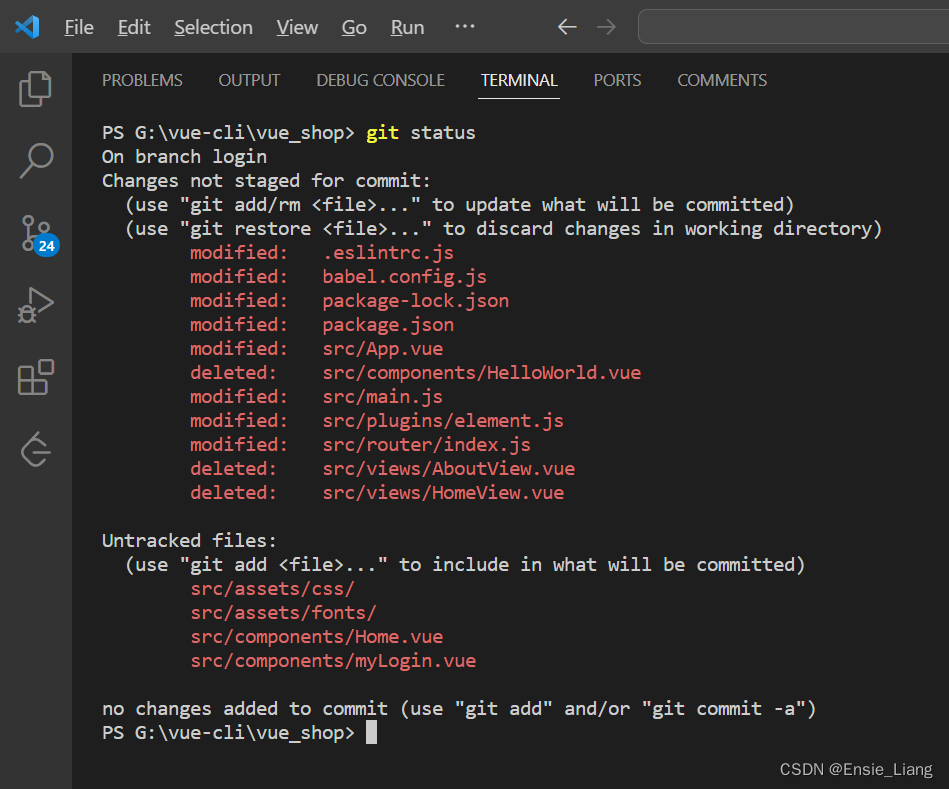Open the DEBUG CONSOLE tab
Screen dimensions: 949x789
coord(380,80)
